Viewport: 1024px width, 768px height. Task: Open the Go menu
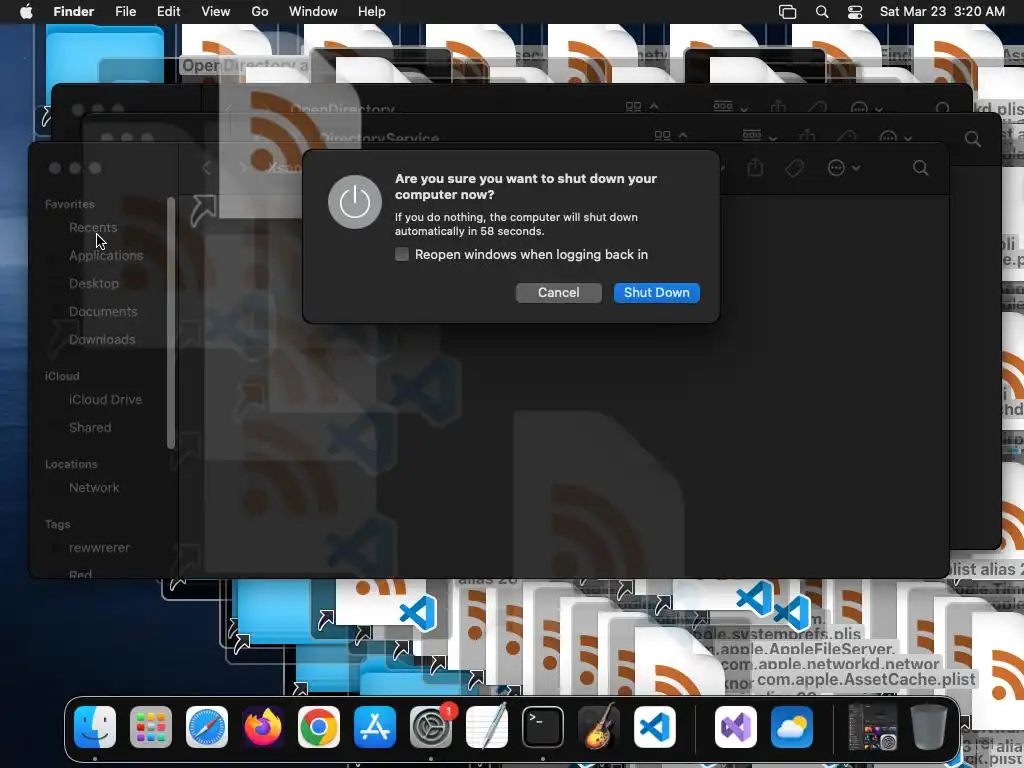tap(260, 12)
